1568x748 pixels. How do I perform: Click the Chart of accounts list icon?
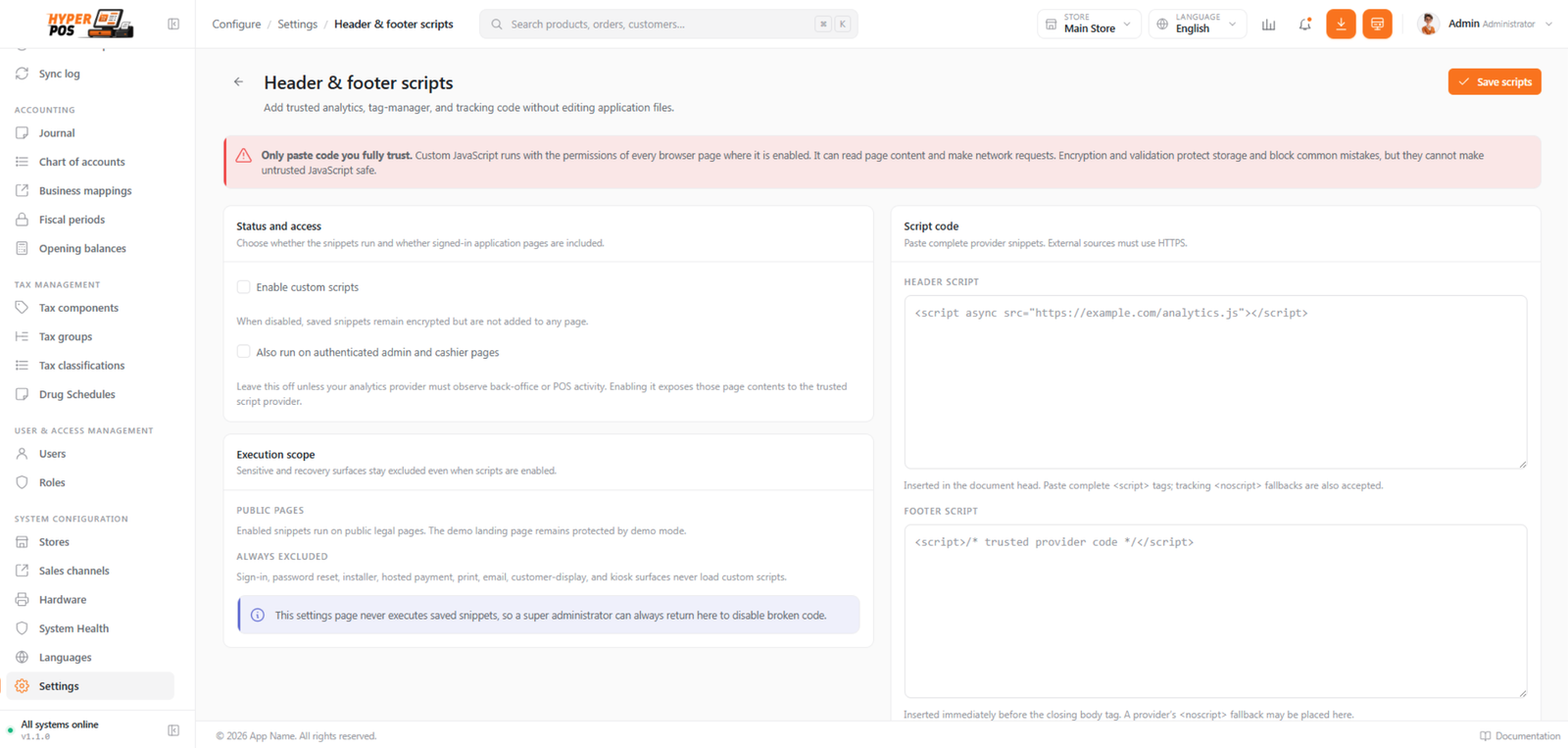(22, 162)
